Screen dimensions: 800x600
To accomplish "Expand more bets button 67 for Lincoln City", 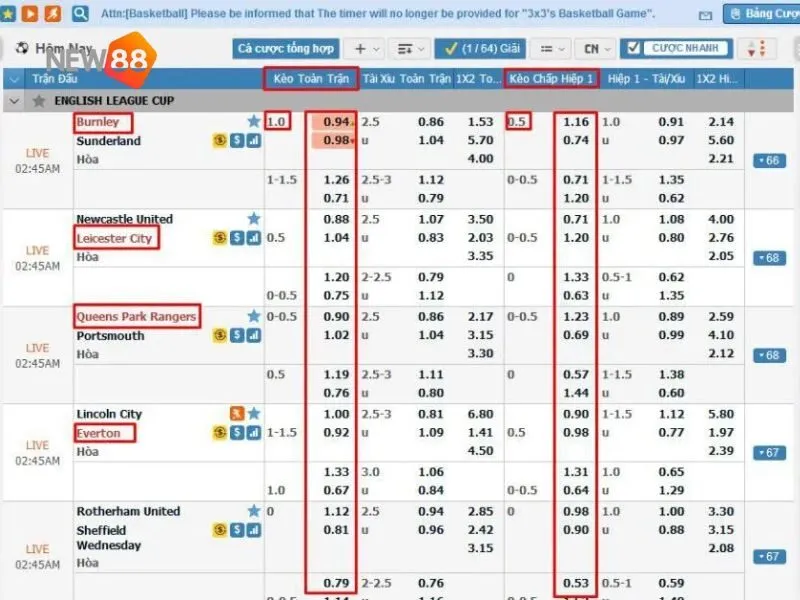I will coord(769,453).
